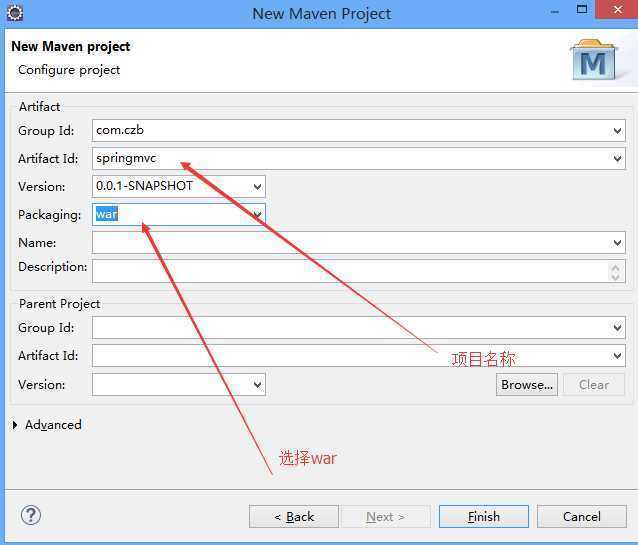Click the Back button

point(294,517)
